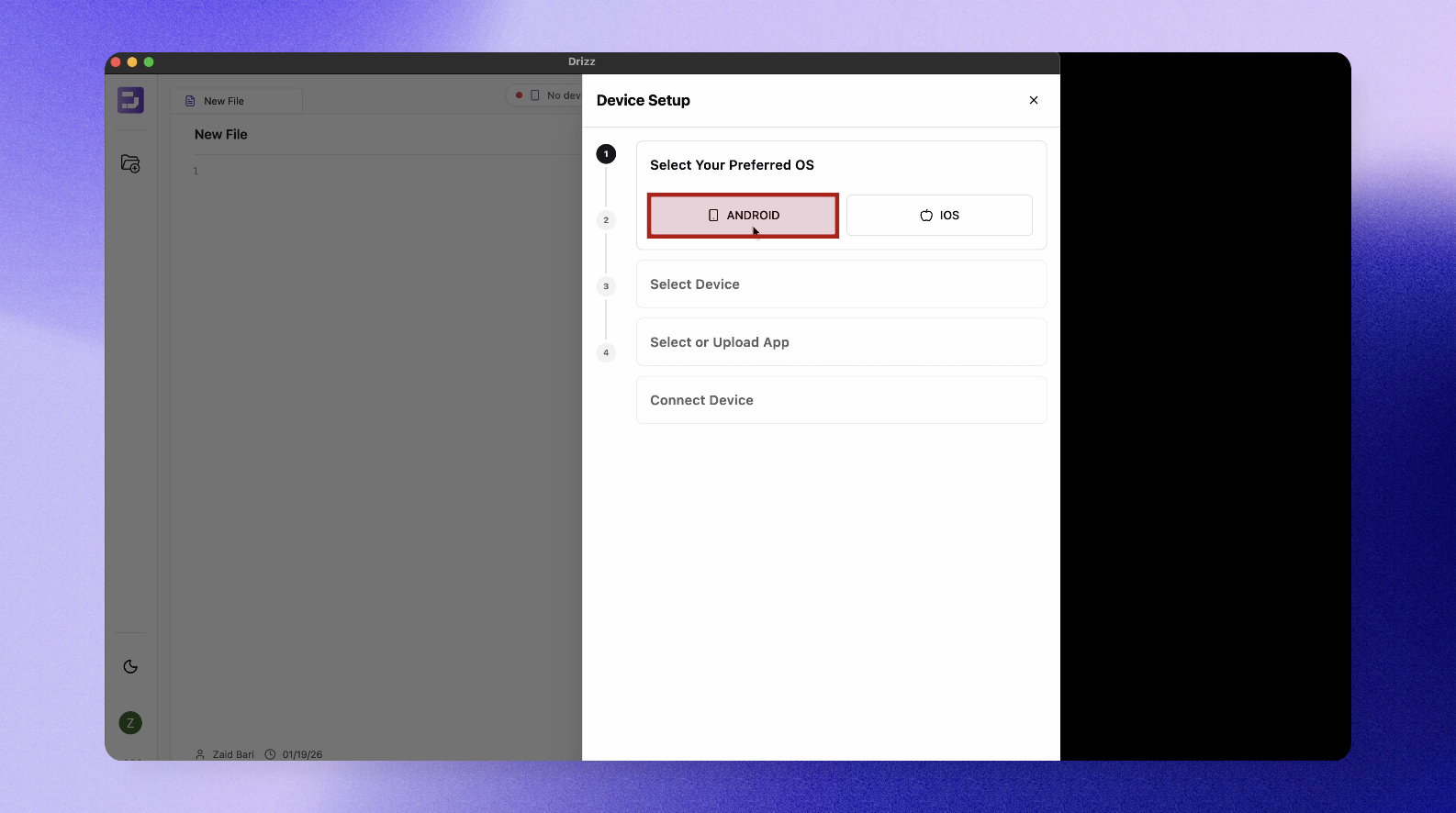
Task: Jump to step 2 in the stepper
Action: 606,220
